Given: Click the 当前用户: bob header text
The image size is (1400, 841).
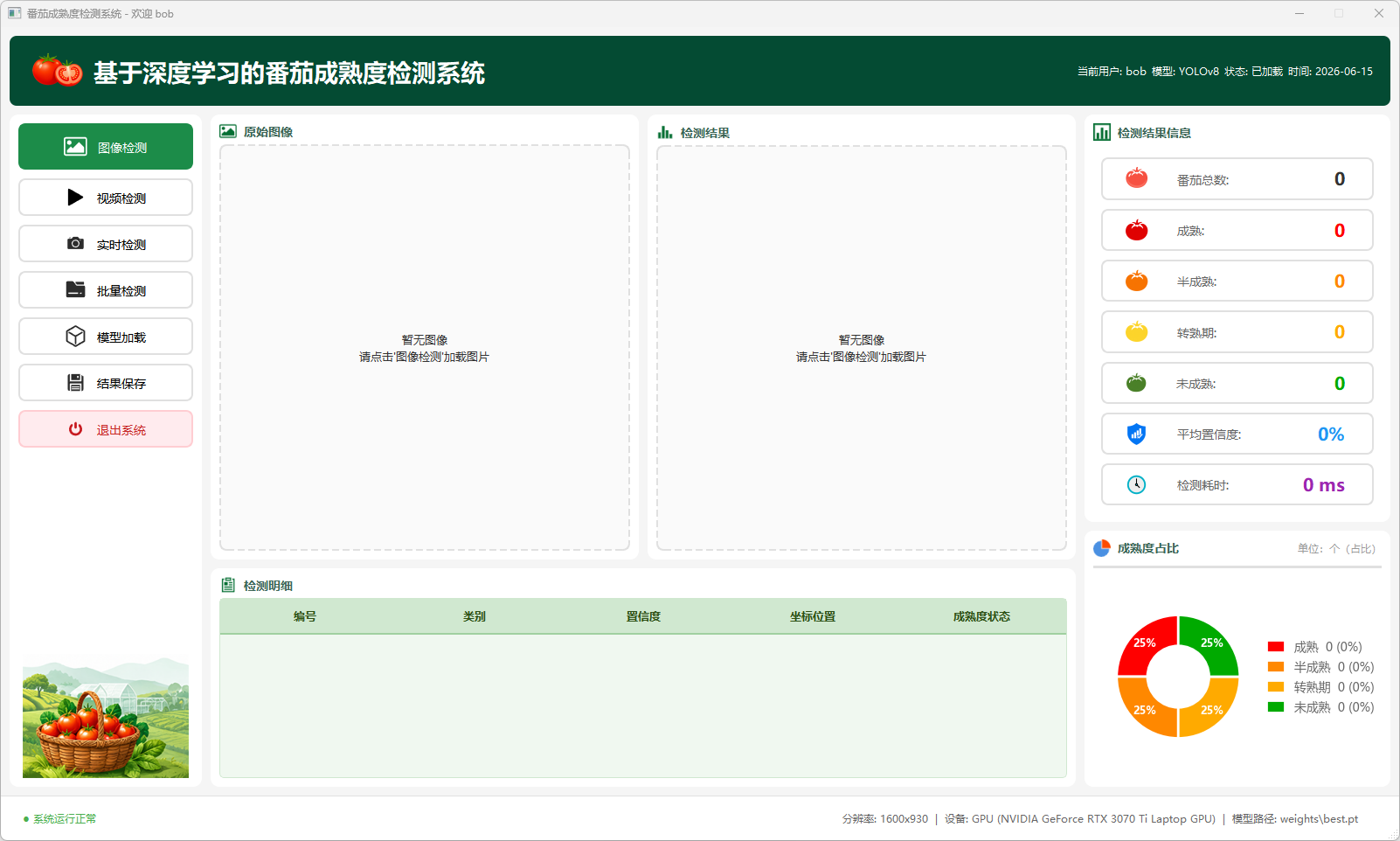Looking at the screenshot, I should 1112,72.
